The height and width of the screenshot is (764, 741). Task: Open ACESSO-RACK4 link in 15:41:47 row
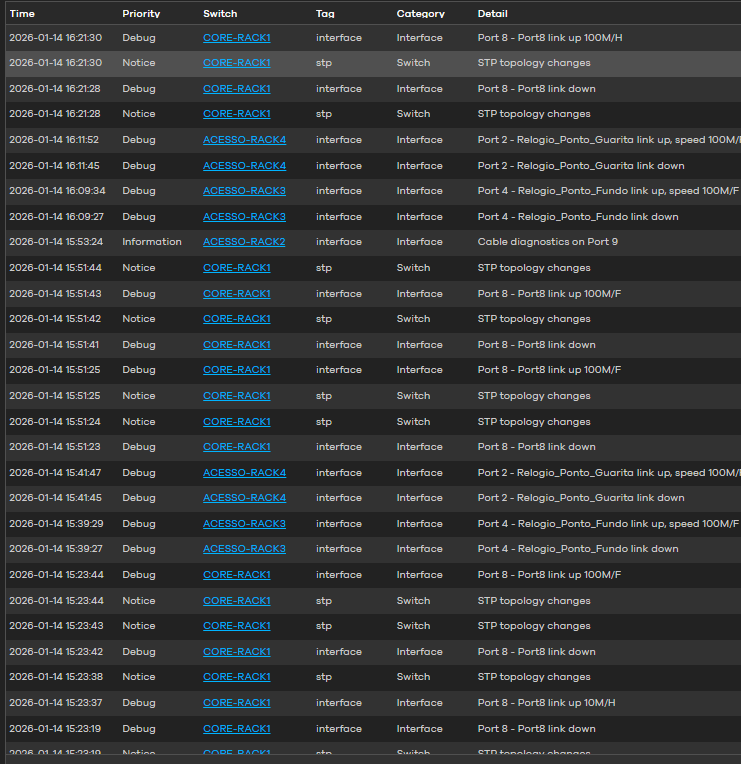[244, 473]
